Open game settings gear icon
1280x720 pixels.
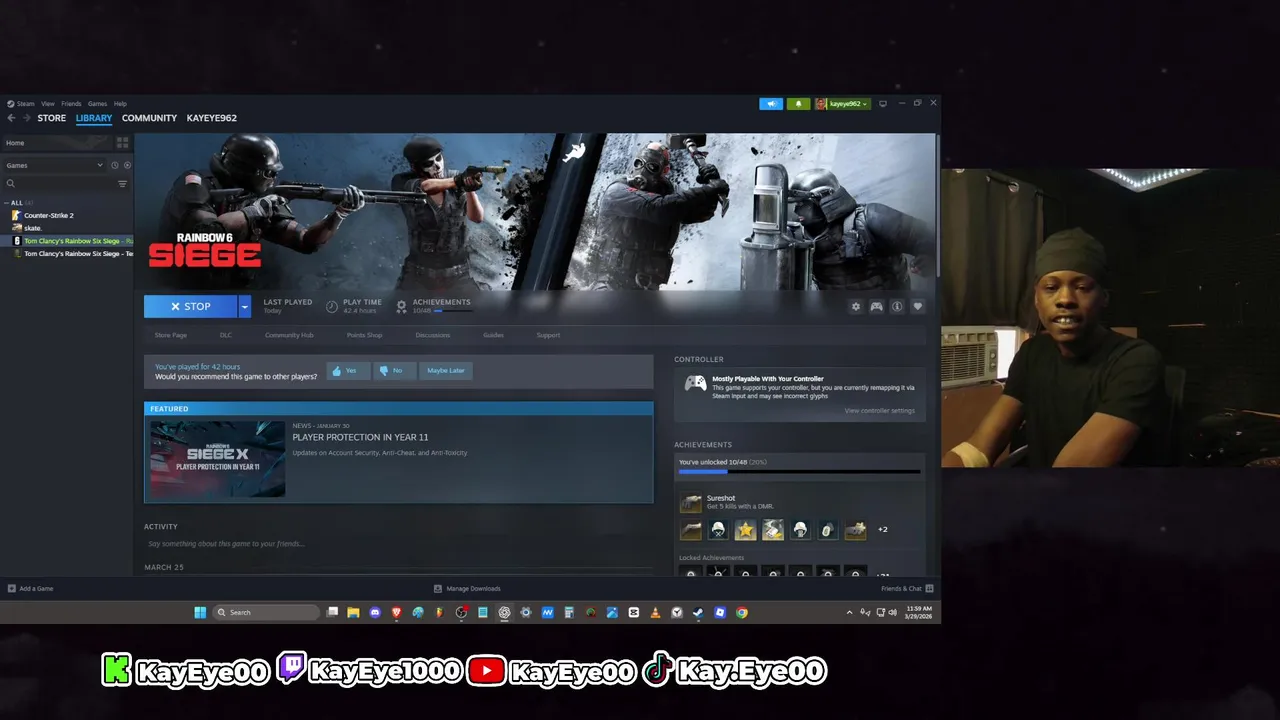[855, 307]
